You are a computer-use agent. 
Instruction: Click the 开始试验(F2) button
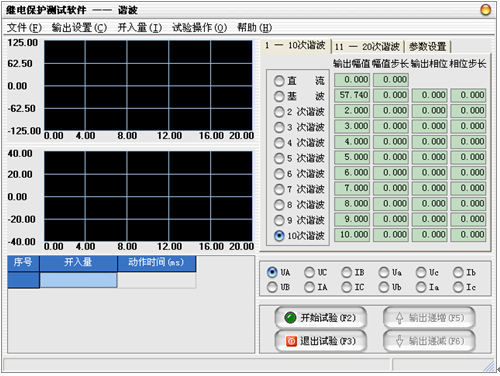(x=321, y=318)
